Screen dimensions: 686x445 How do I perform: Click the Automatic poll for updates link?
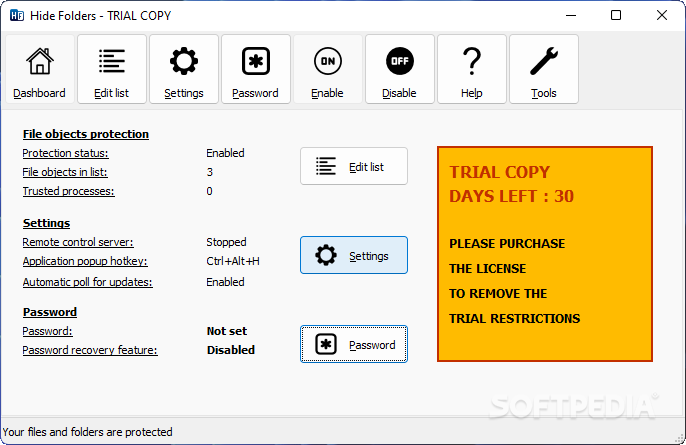coord(88,282)
